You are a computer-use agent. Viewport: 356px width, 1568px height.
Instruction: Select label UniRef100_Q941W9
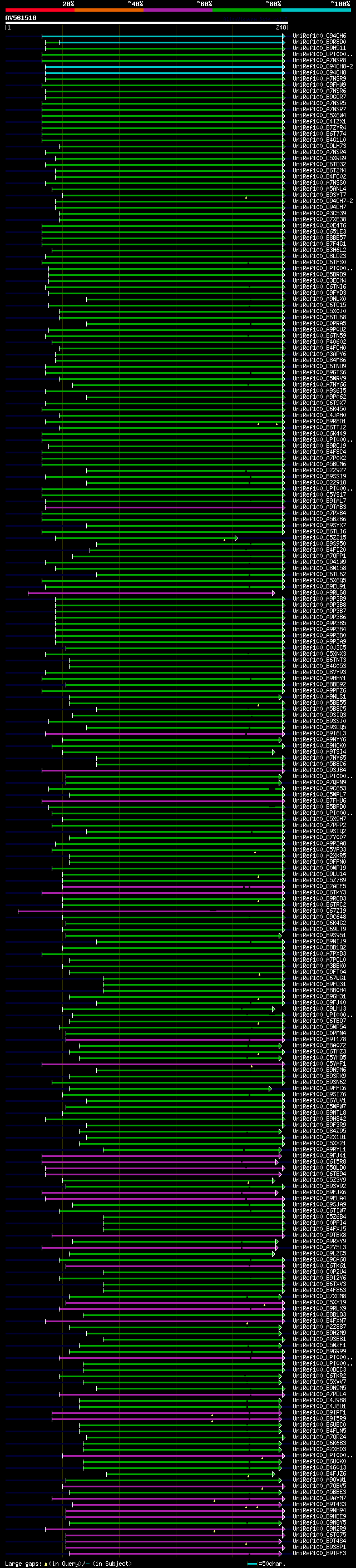[x=319, y=562]
